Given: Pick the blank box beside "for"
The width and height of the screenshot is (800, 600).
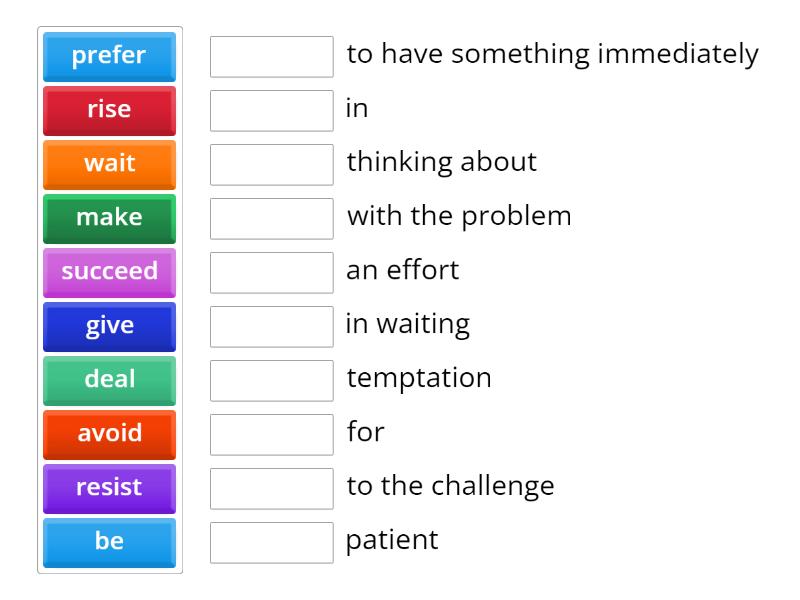Looking at the screenshot, I should [x=271, y=435].
